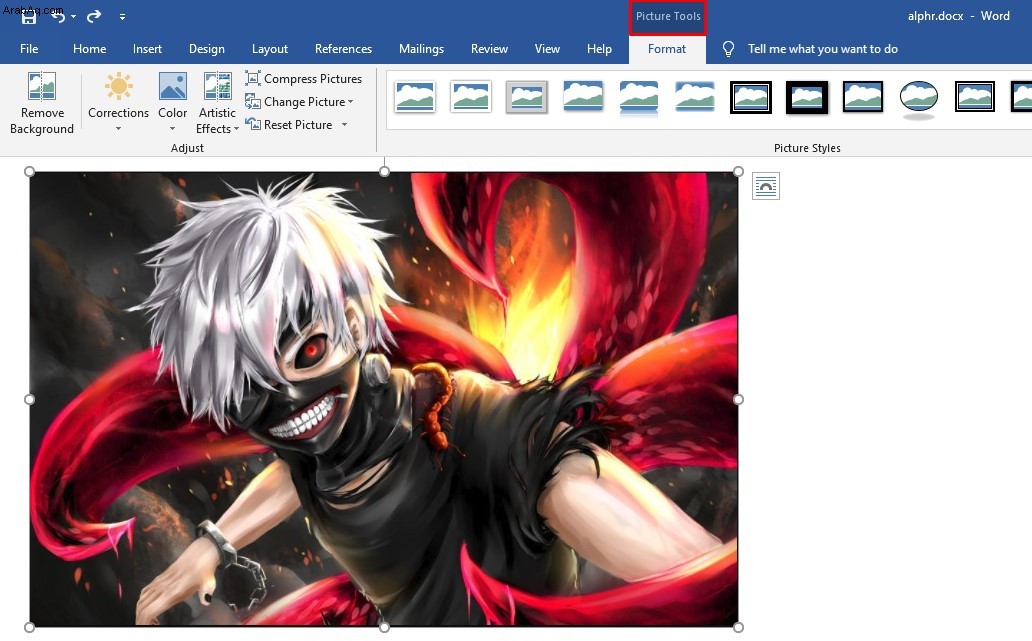This screenshot has width=1032, height=641.
Task: Apply the Soft Edge Rectangle style
Action: point(695,97)
